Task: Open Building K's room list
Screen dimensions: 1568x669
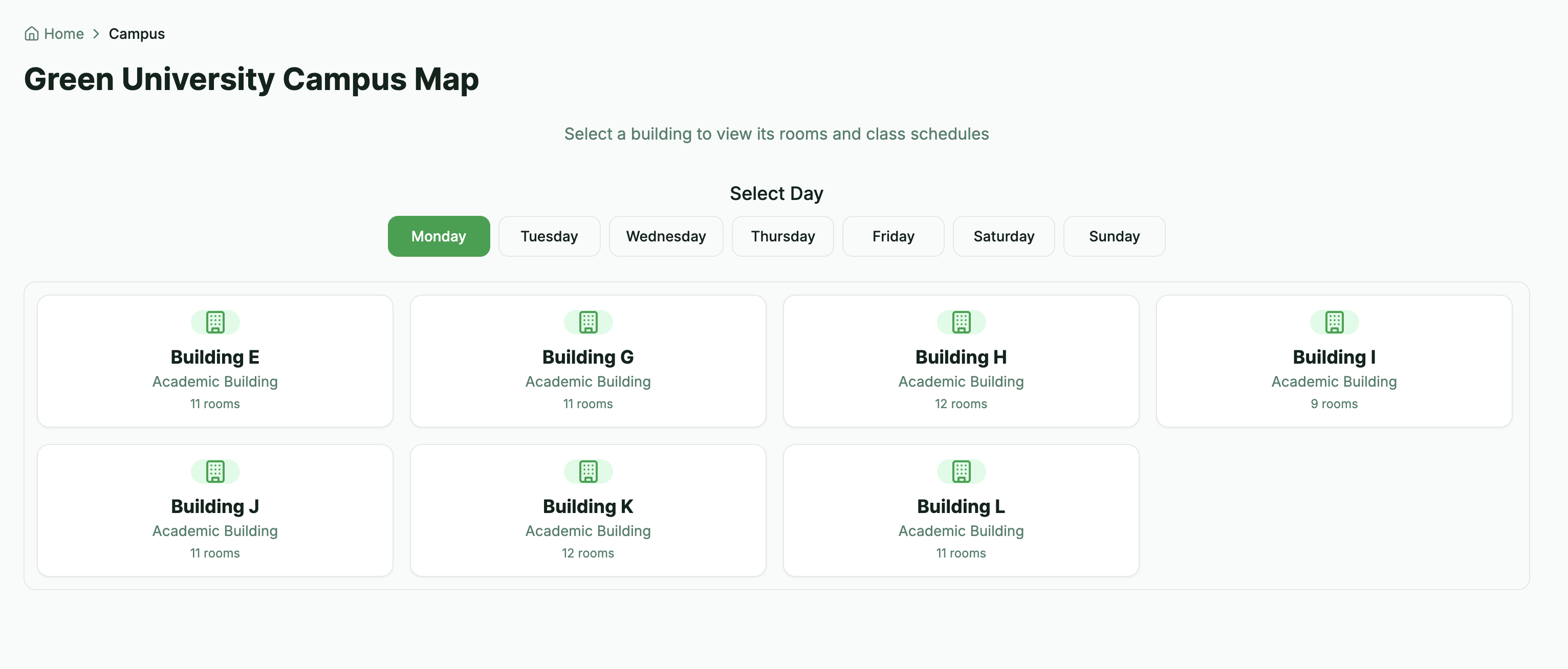Action: [x=587, y=510]
